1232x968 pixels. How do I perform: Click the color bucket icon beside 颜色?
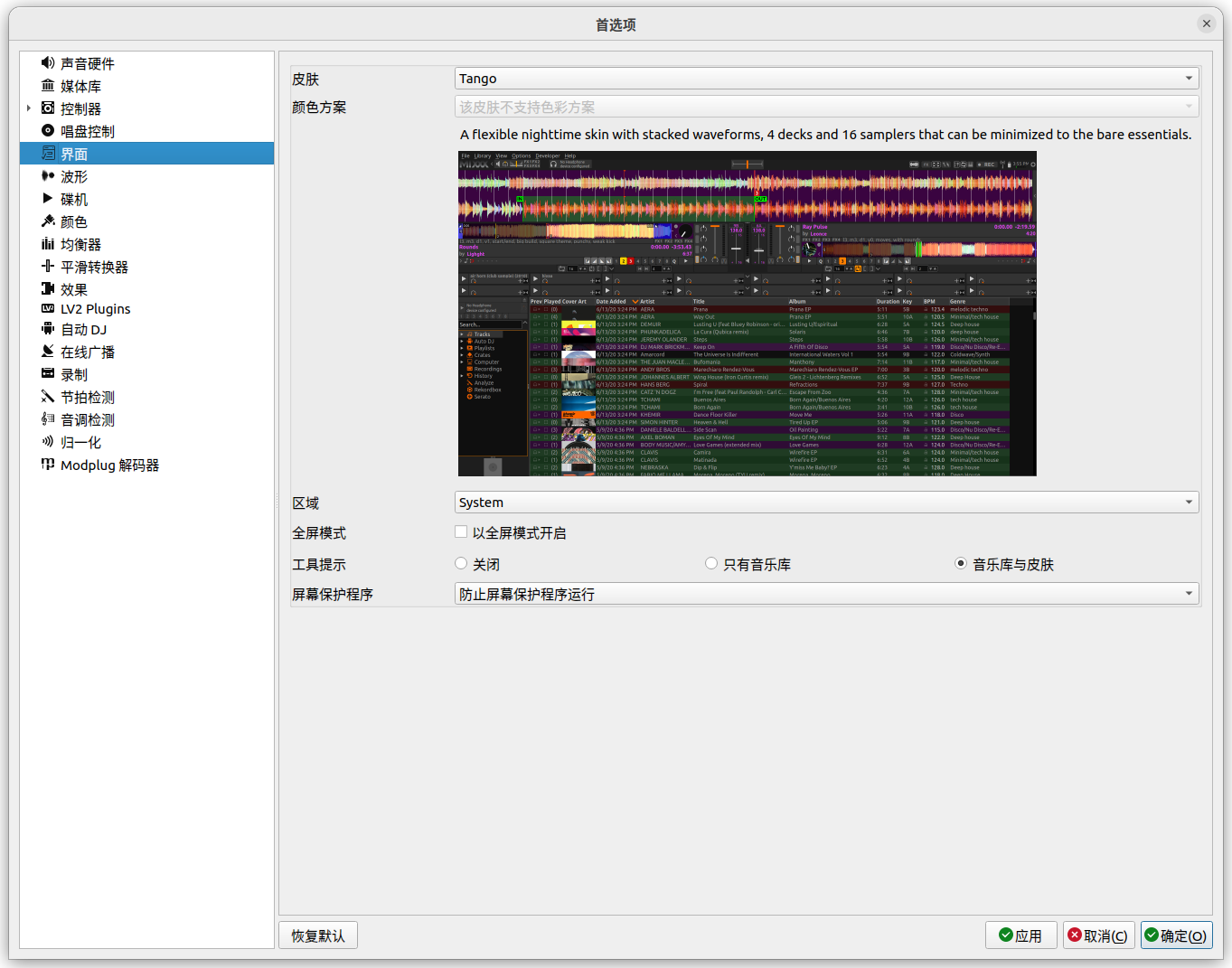(x=48, y=221)
